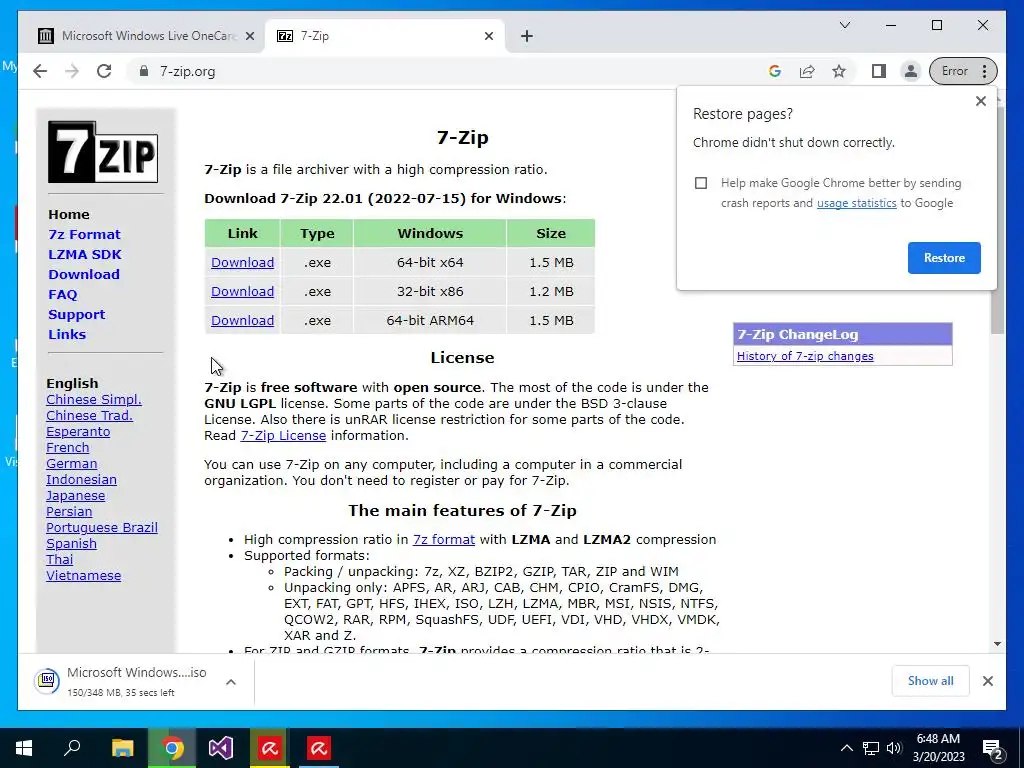Image resolution: width=1024 pixels, height=768 pixels.
Task: Enable sending crash reports checkbox
Action: click(x=701, y=183)
